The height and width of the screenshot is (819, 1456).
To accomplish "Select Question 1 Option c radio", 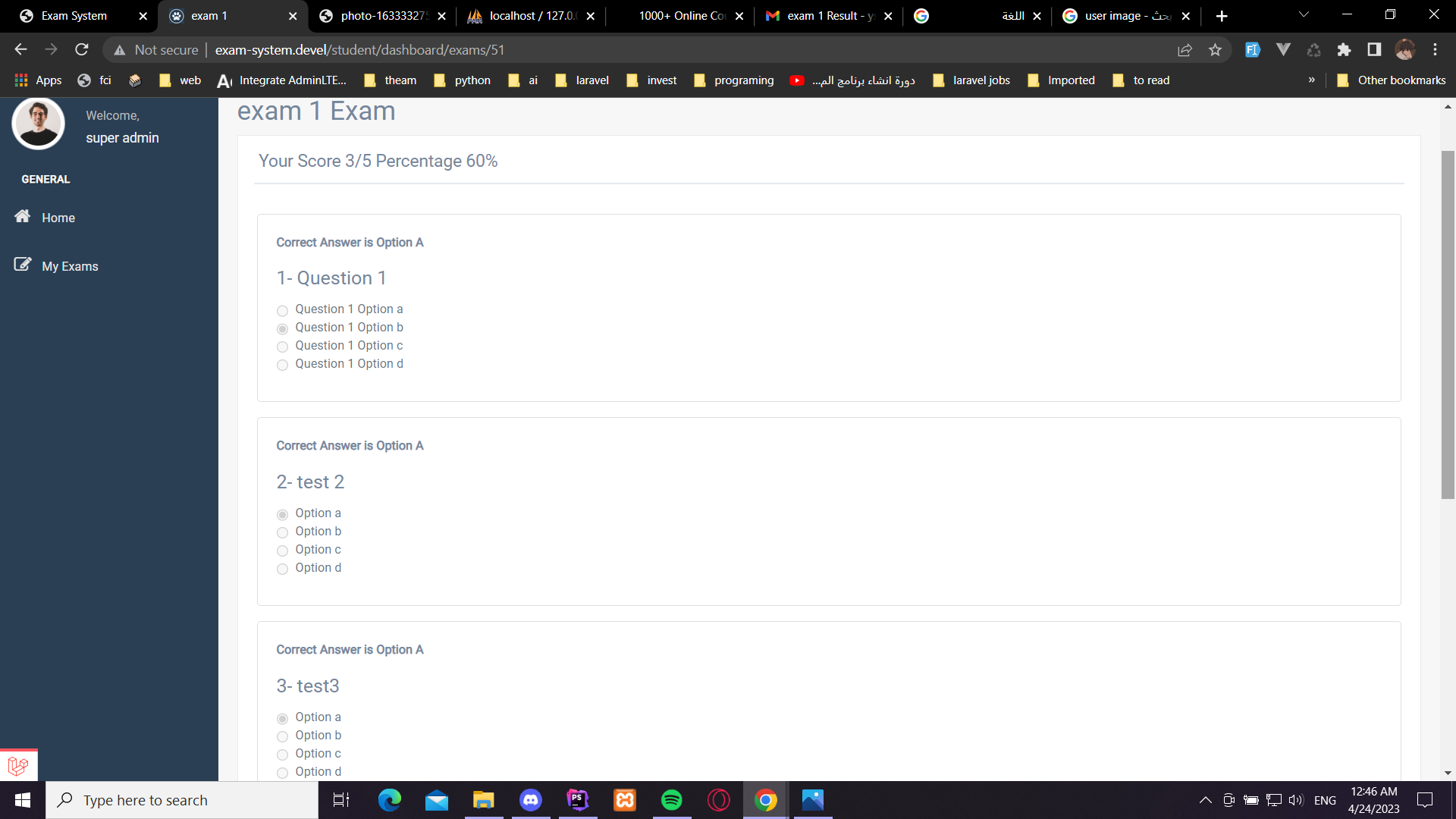I will click(x=282, y=347).
